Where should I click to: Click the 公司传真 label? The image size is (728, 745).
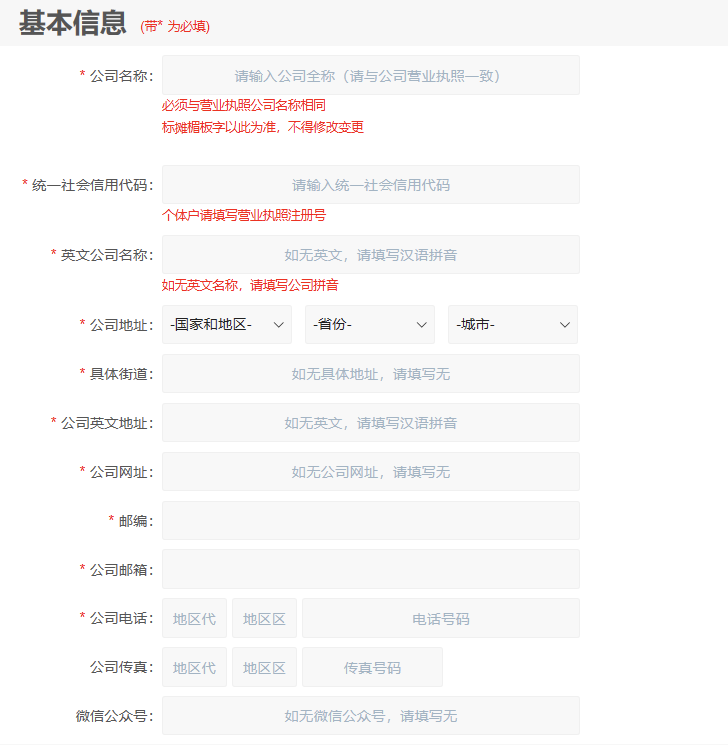pyautogui.click(x=121, y=667)
